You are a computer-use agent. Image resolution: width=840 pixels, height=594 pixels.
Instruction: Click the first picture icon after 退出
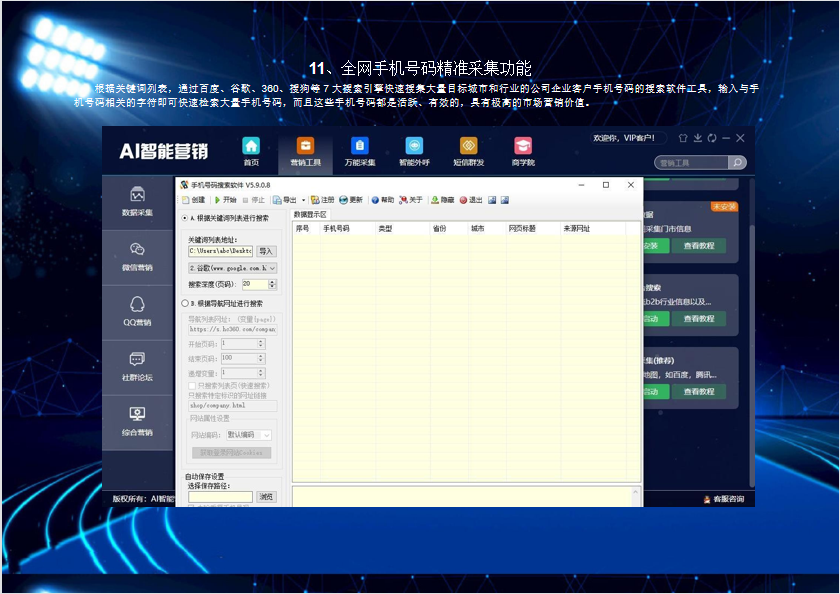(x=492, y=200)
